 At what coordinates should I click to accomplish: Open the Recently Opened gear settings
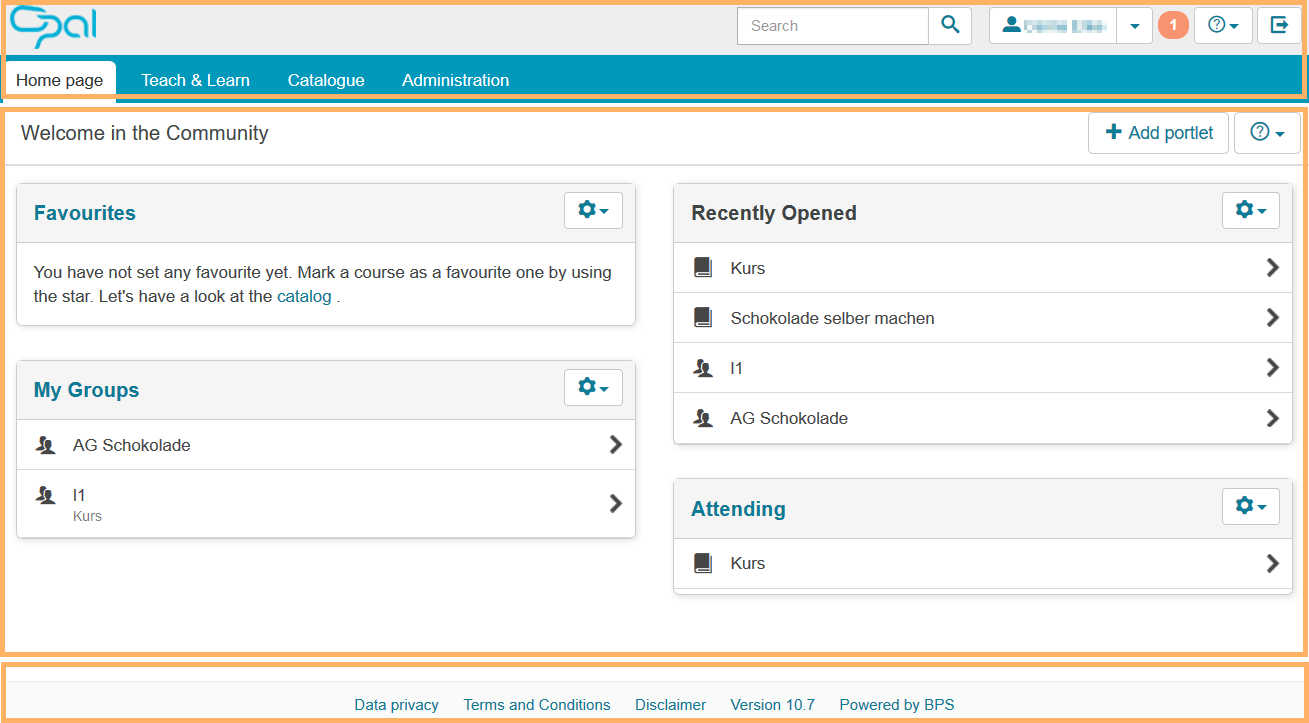[x=1250, y=211]
